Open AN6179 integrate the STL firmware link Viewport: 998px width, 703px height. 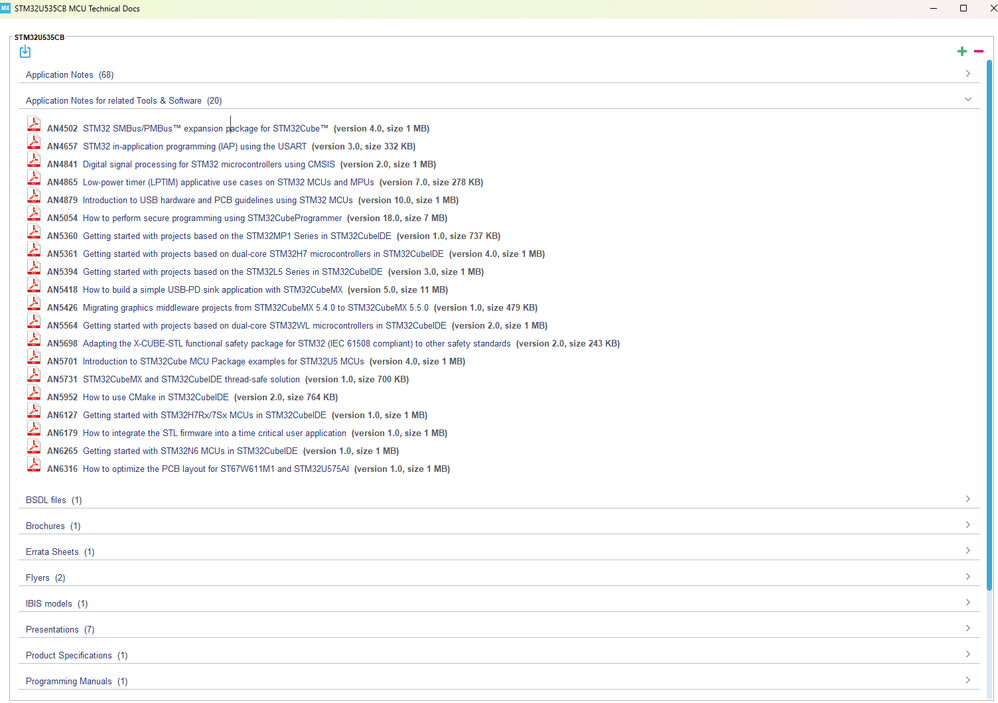tap(214, 433)
